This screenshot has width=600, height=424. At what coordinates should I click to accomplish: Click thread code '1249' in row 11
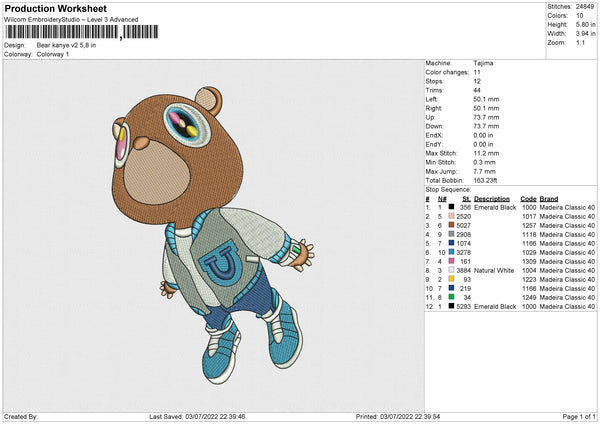pyautogui.click(x=530, y=297)
